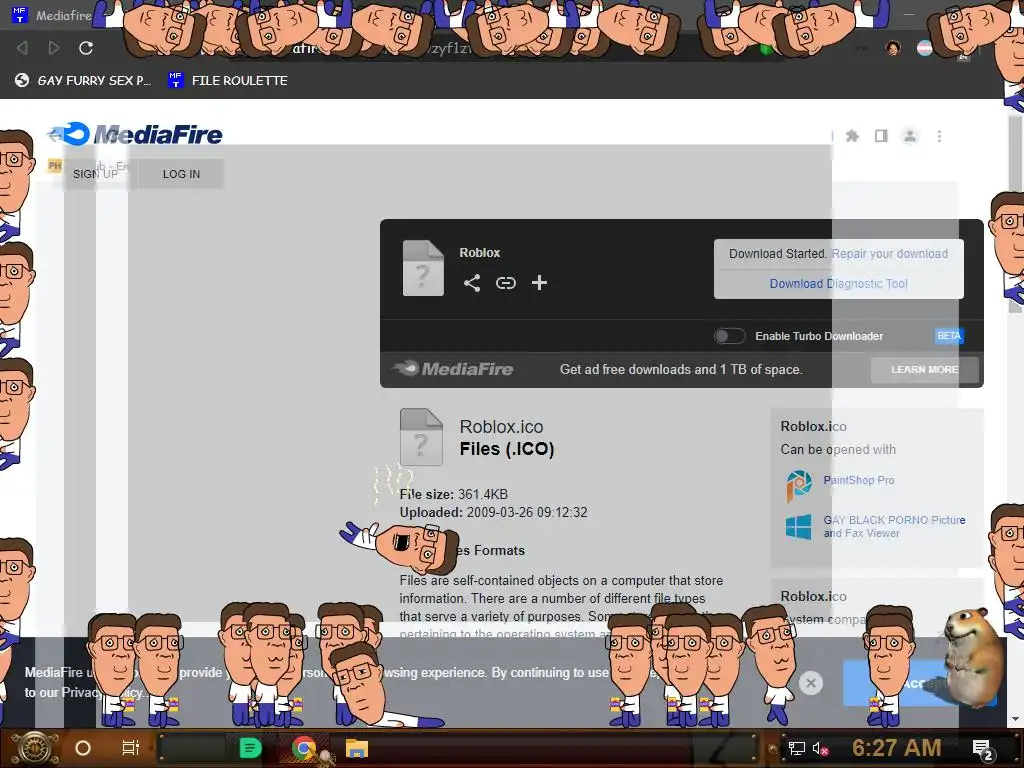The width and height of the screenshot is (1024, 768).
Task: Click the browser back arrow
Action: 22,48
